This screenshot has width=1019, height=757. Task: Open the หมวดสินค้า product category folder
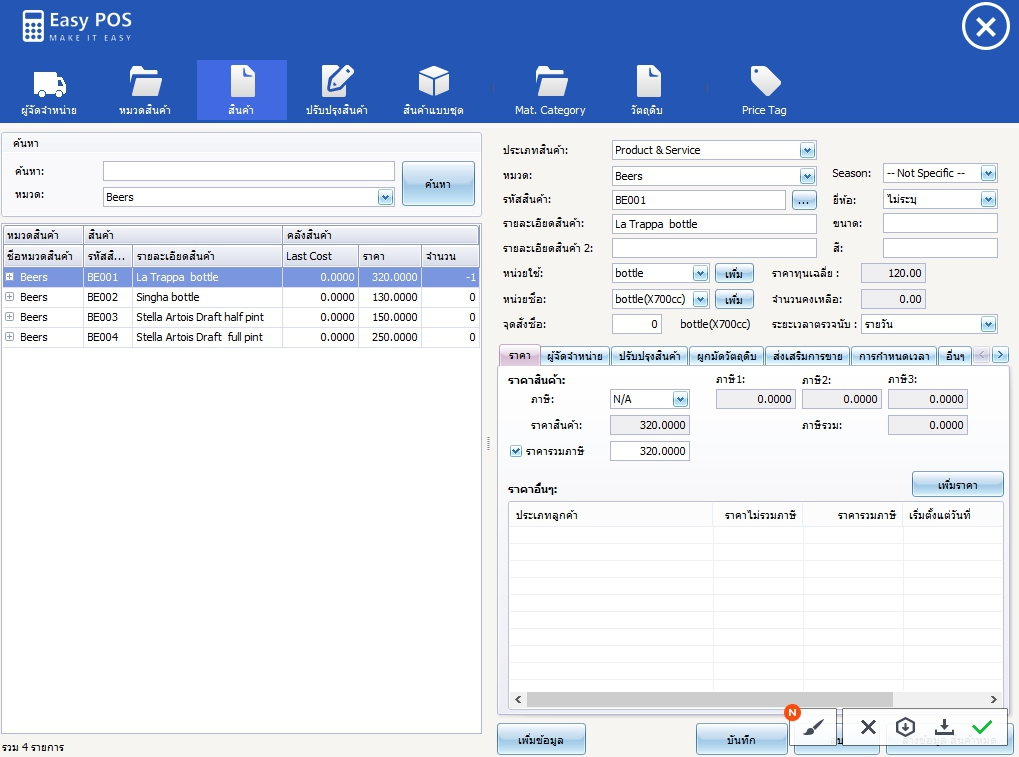tap(146, 90)
